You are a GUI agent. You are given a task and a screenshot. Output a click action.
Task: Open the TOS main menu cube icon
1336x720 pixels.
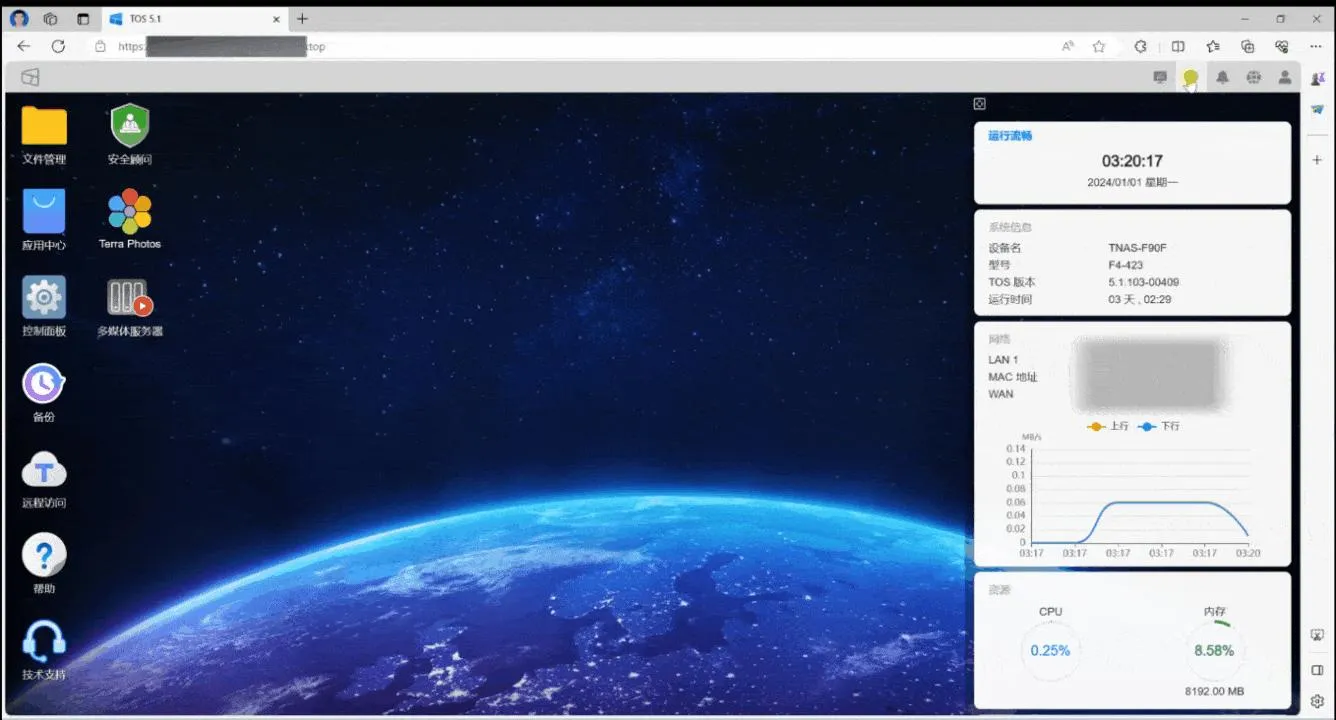coord(31,77)
